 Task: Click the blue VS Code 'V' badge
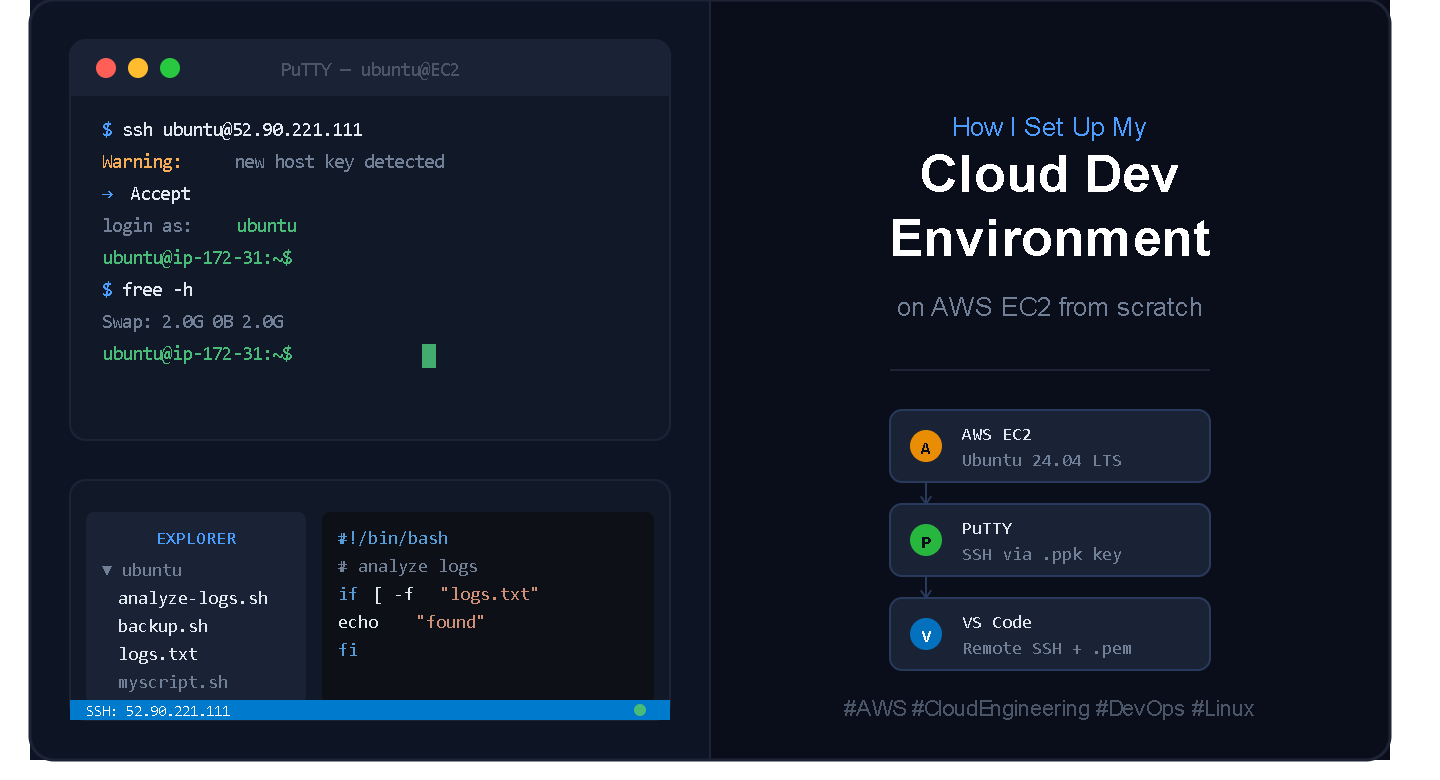pos(926,635)
